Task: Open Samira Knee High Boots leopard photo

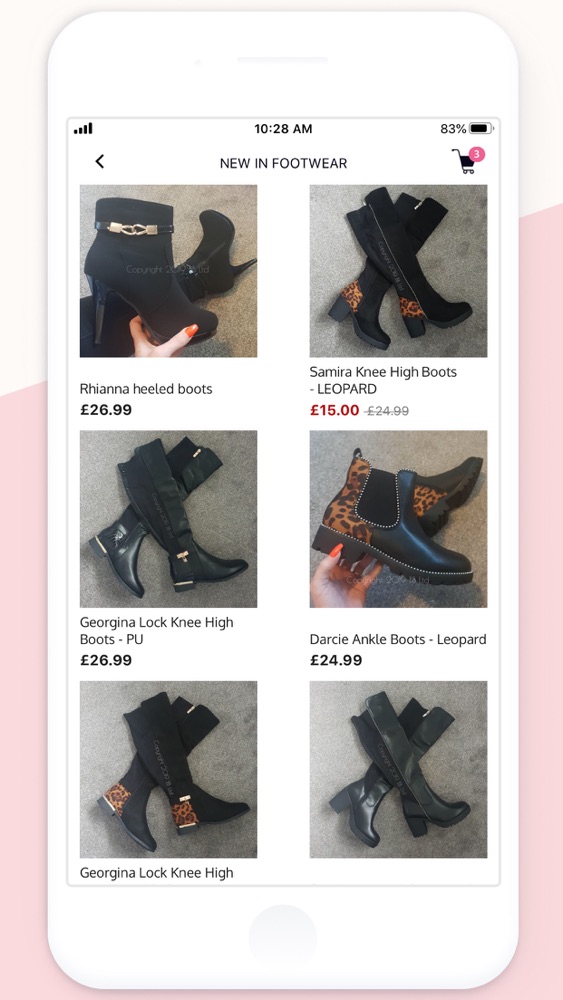Action: [398, 271]
